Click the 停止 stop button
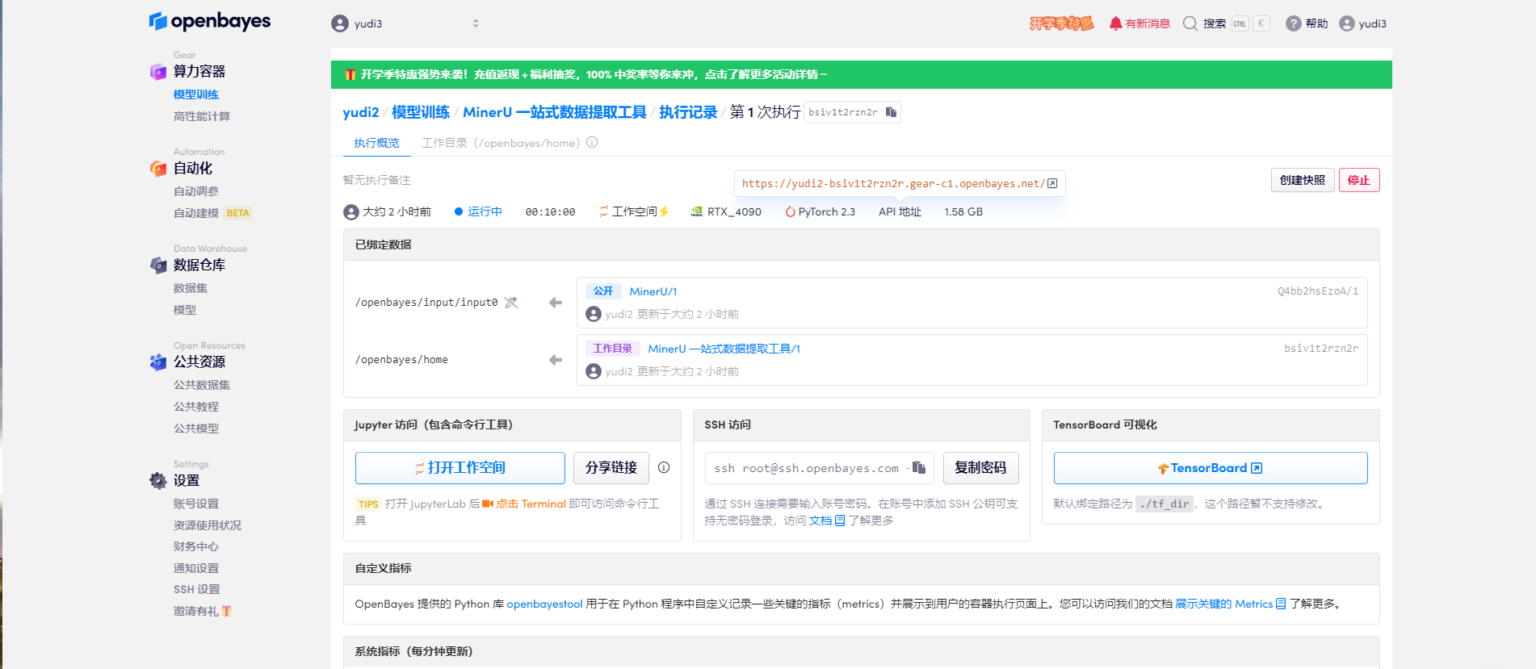 pyautogui.click(x=1359, y=180)
